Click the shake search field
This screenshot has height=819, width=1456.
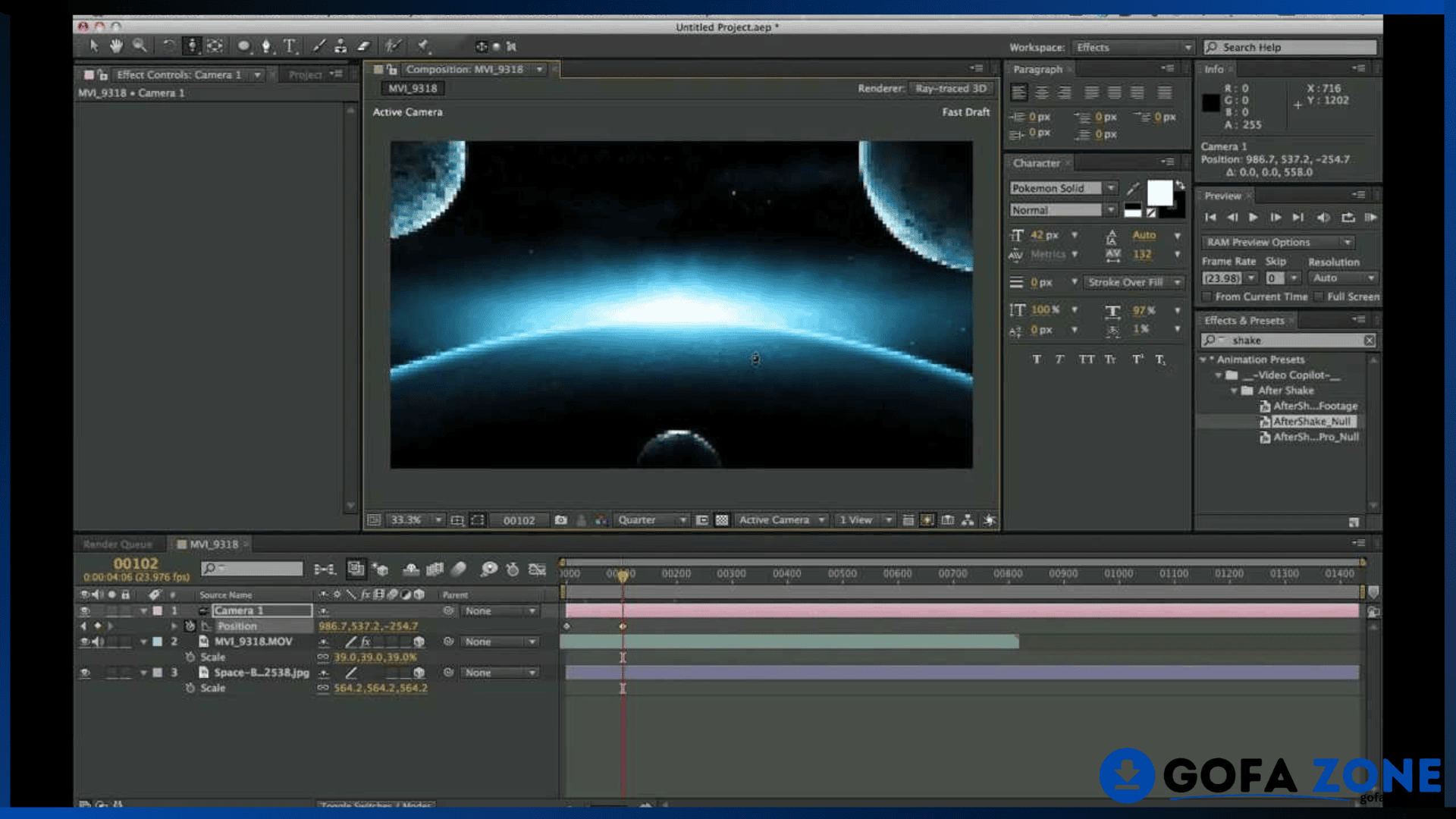tap(1289, 340)
